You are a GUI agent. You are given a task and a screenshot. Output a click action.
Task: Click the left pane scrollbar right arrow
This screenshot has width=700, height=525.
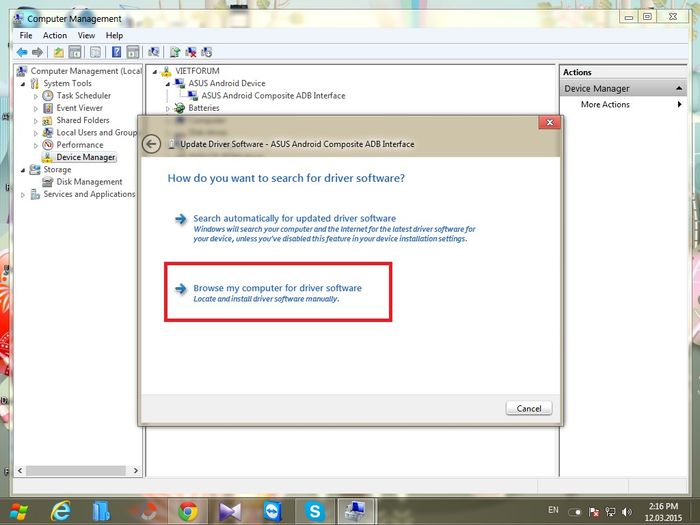tap(136, 471)
